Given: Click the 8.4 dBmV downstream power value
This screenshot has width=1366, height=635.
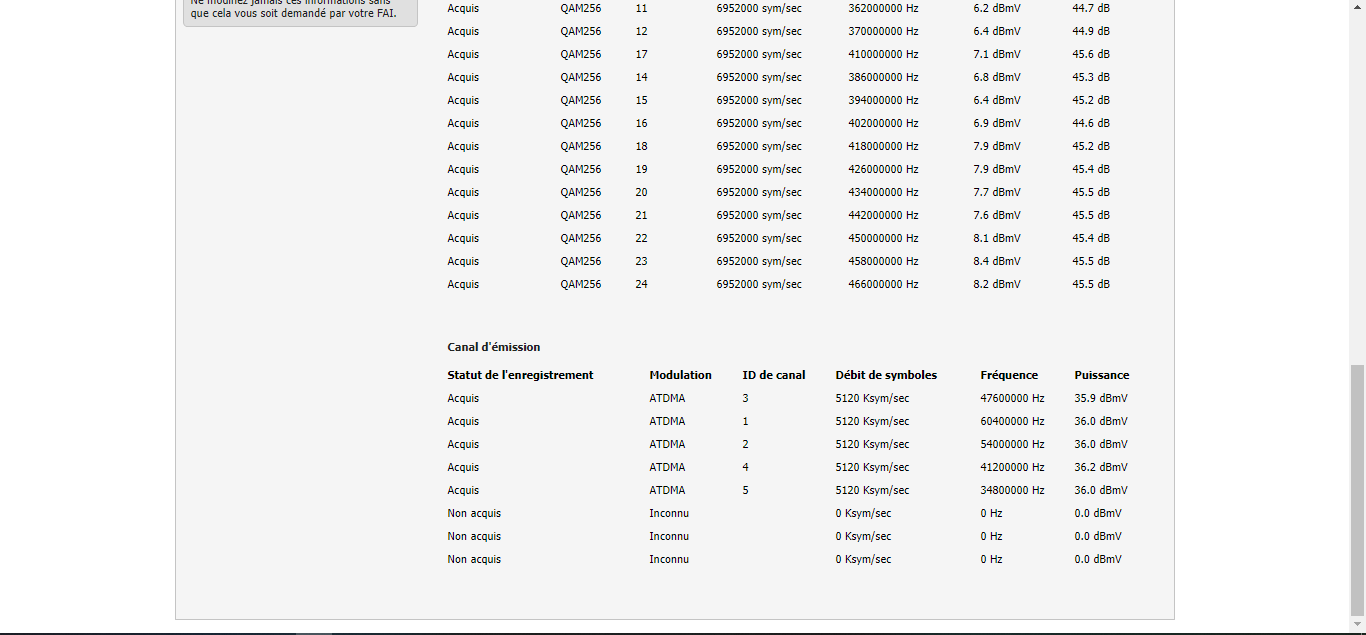Looking at the screenshot, I should (996, 261).
